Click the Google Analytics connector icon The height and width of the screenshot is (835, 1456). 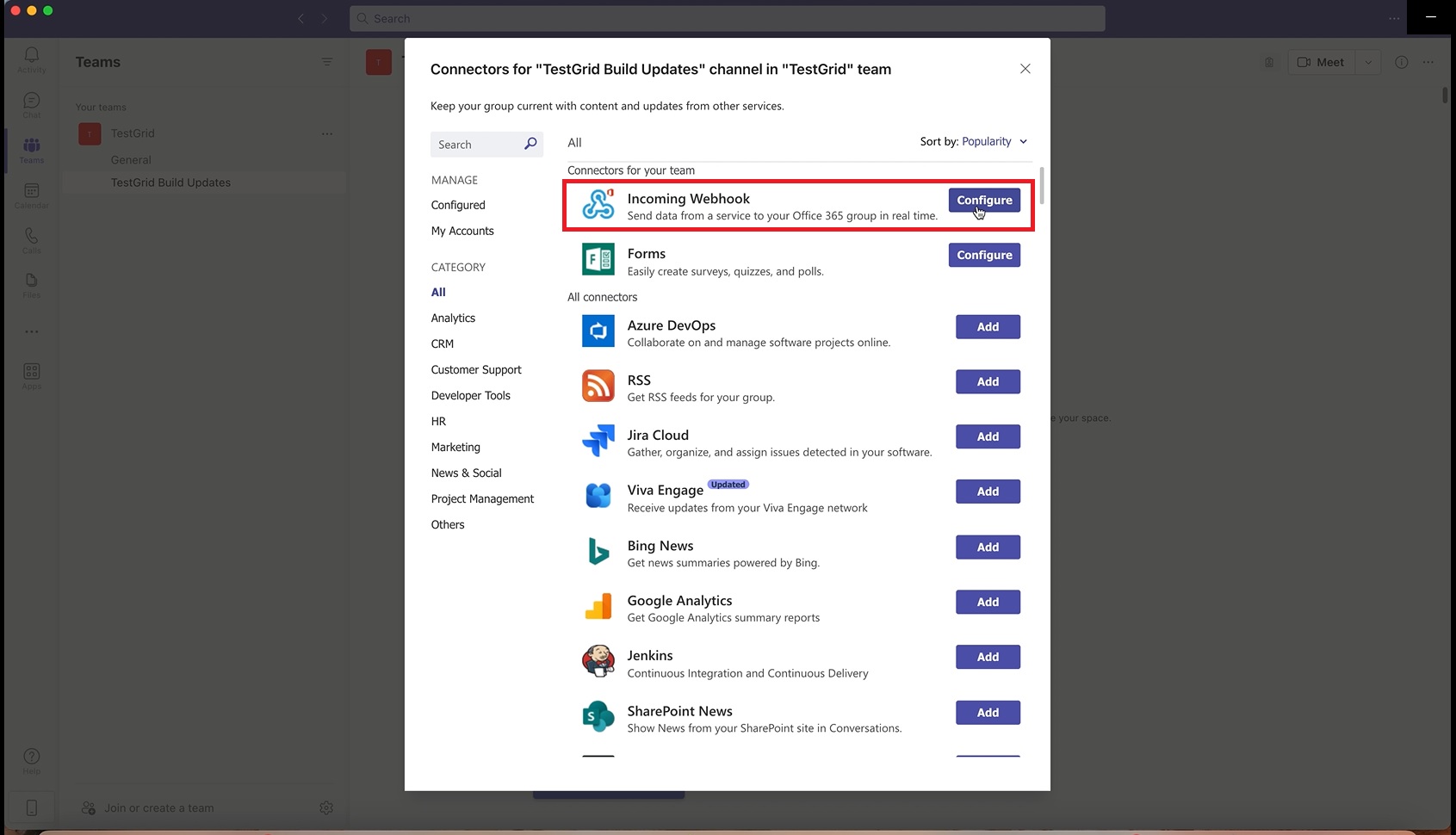tap(598, 606)
